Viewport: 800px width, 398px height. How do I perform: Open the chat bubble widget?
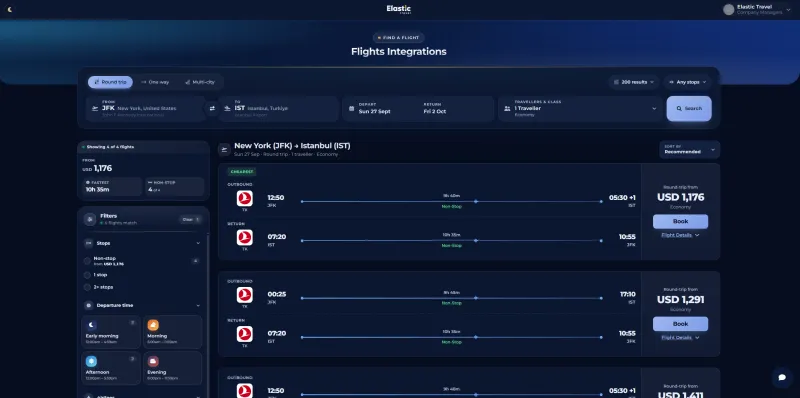point(782,378)
